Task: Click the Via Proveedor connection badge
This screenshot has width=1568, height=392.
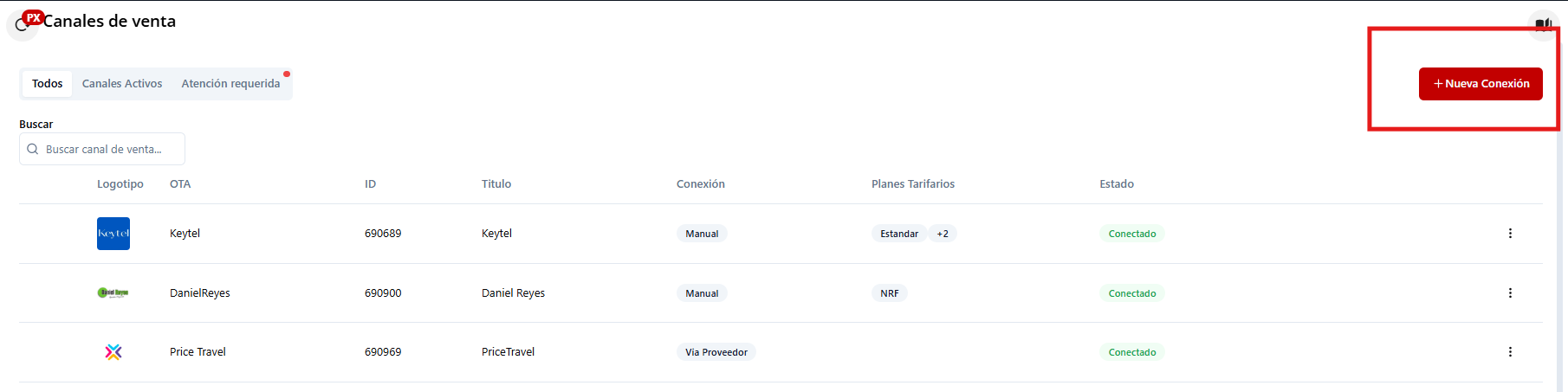Action: tap(716, 352)
